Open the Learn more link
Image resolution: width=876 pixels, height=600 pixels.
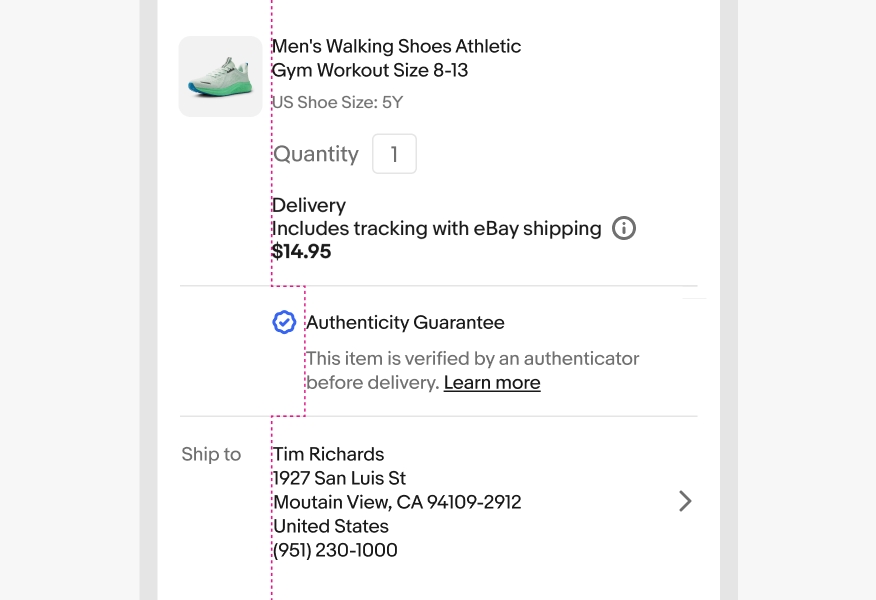tap(492, 383)
